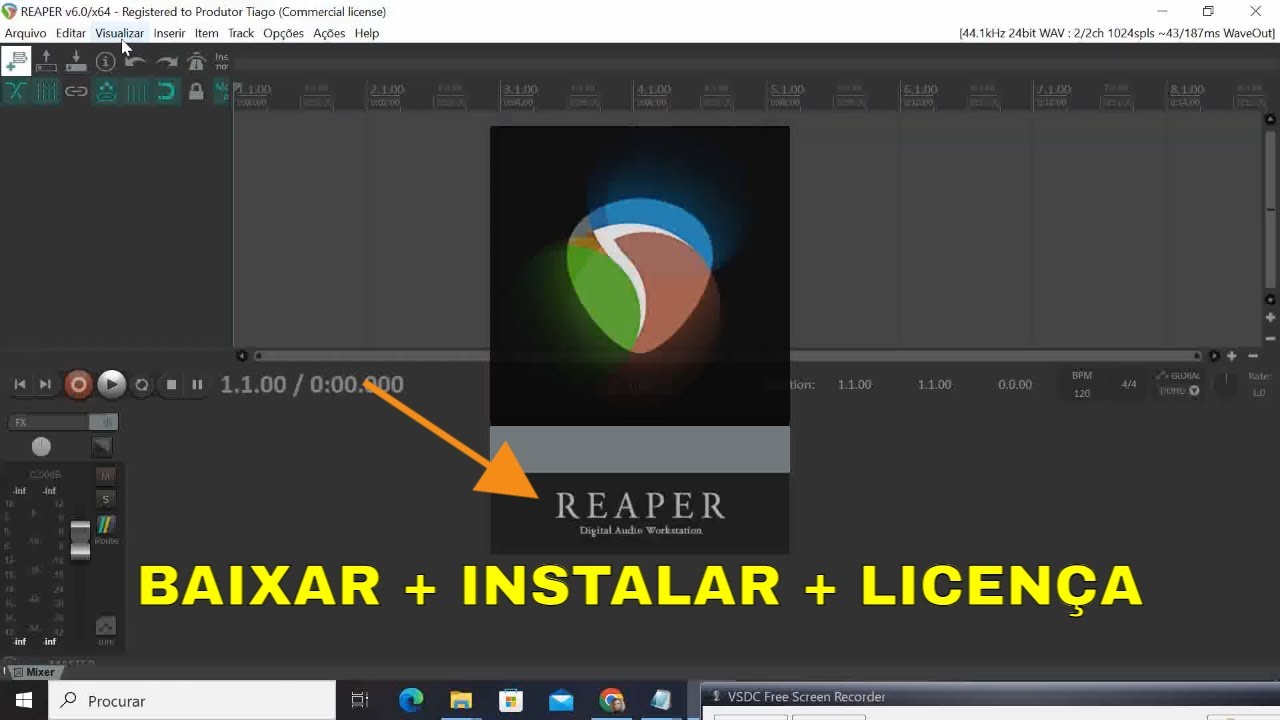Viewport: 1280px width, 720px height.
Task: Click the 1.1.00 / 0:00.000 time display
Action: coord(312,384)
